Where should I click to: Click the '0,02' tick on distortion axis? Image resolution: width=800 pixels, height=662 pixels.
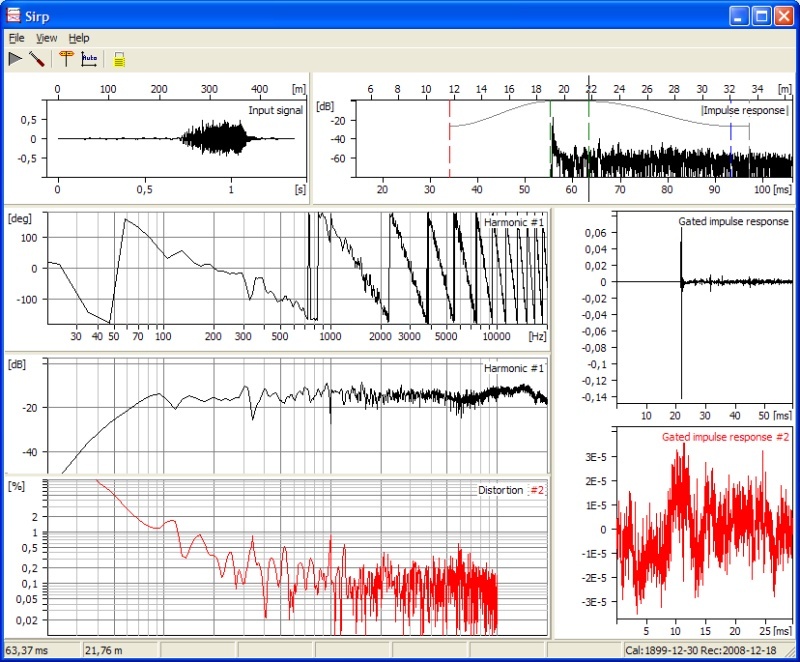coord(27,620)
